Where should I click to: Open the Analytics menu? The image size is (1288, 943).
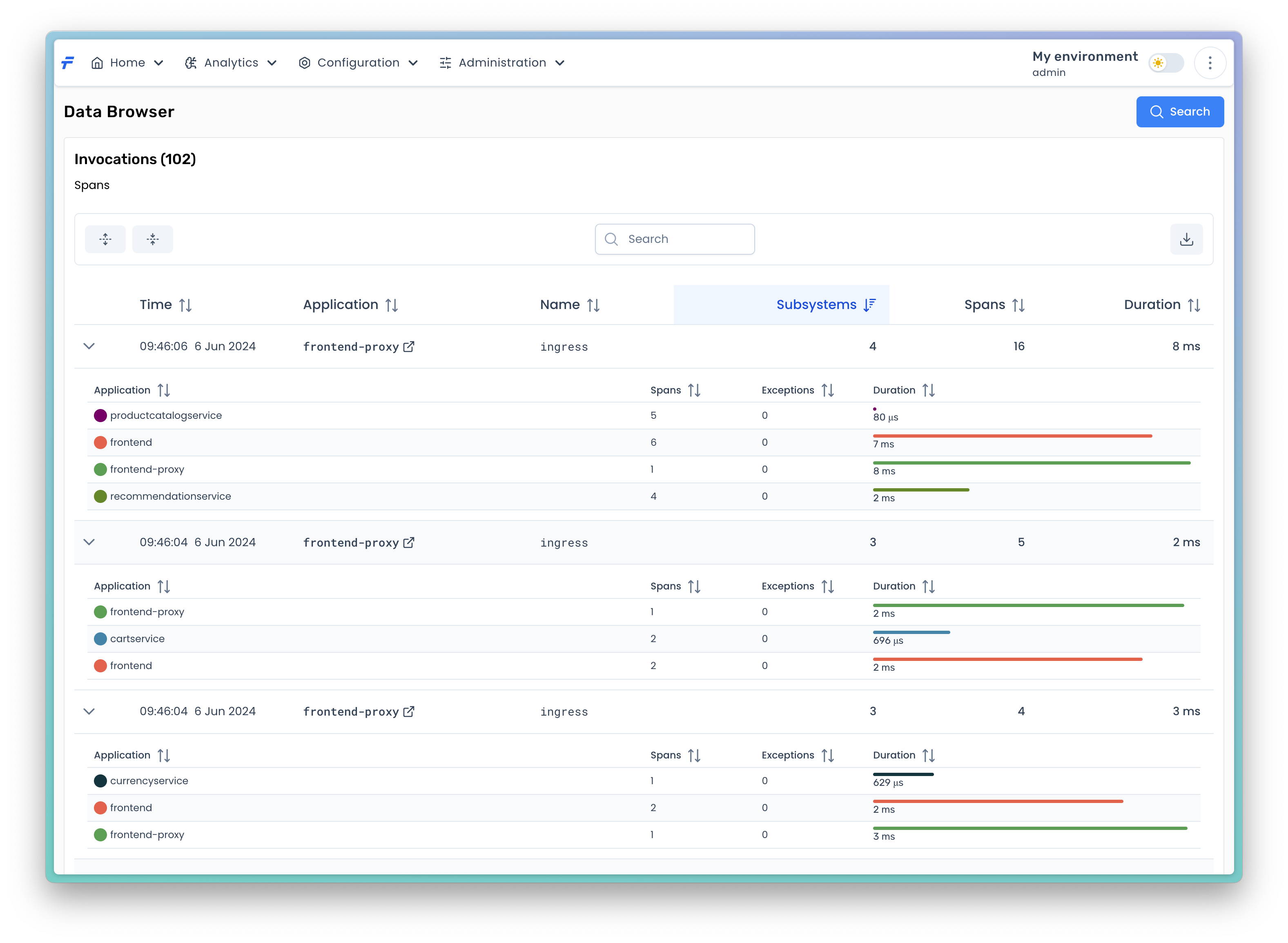(231, 63)
